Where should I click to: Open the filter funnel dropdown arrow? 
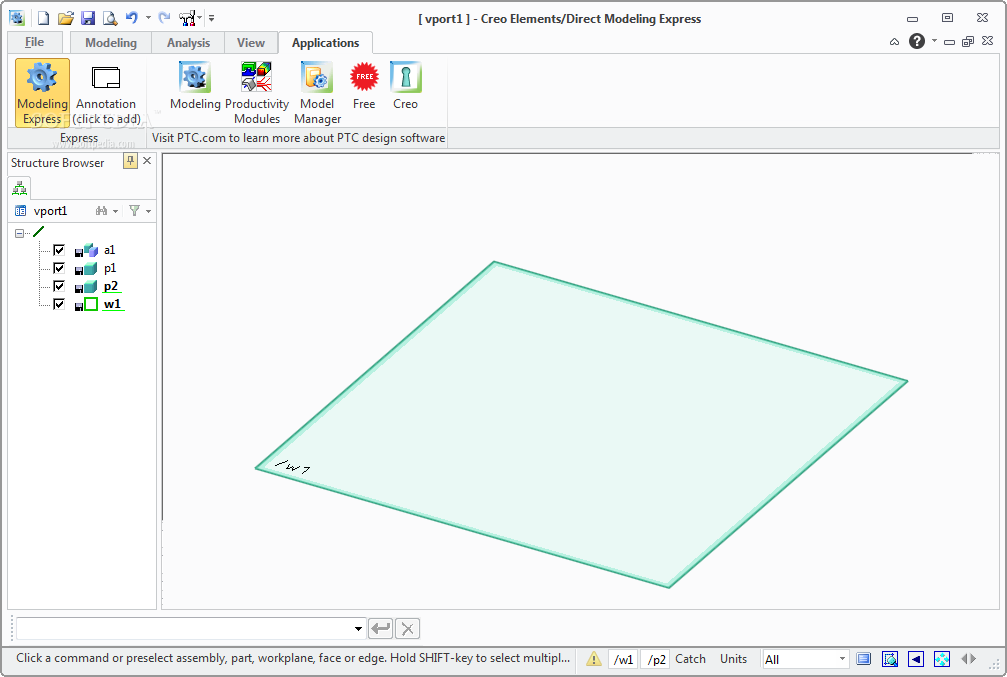[148, 211]
